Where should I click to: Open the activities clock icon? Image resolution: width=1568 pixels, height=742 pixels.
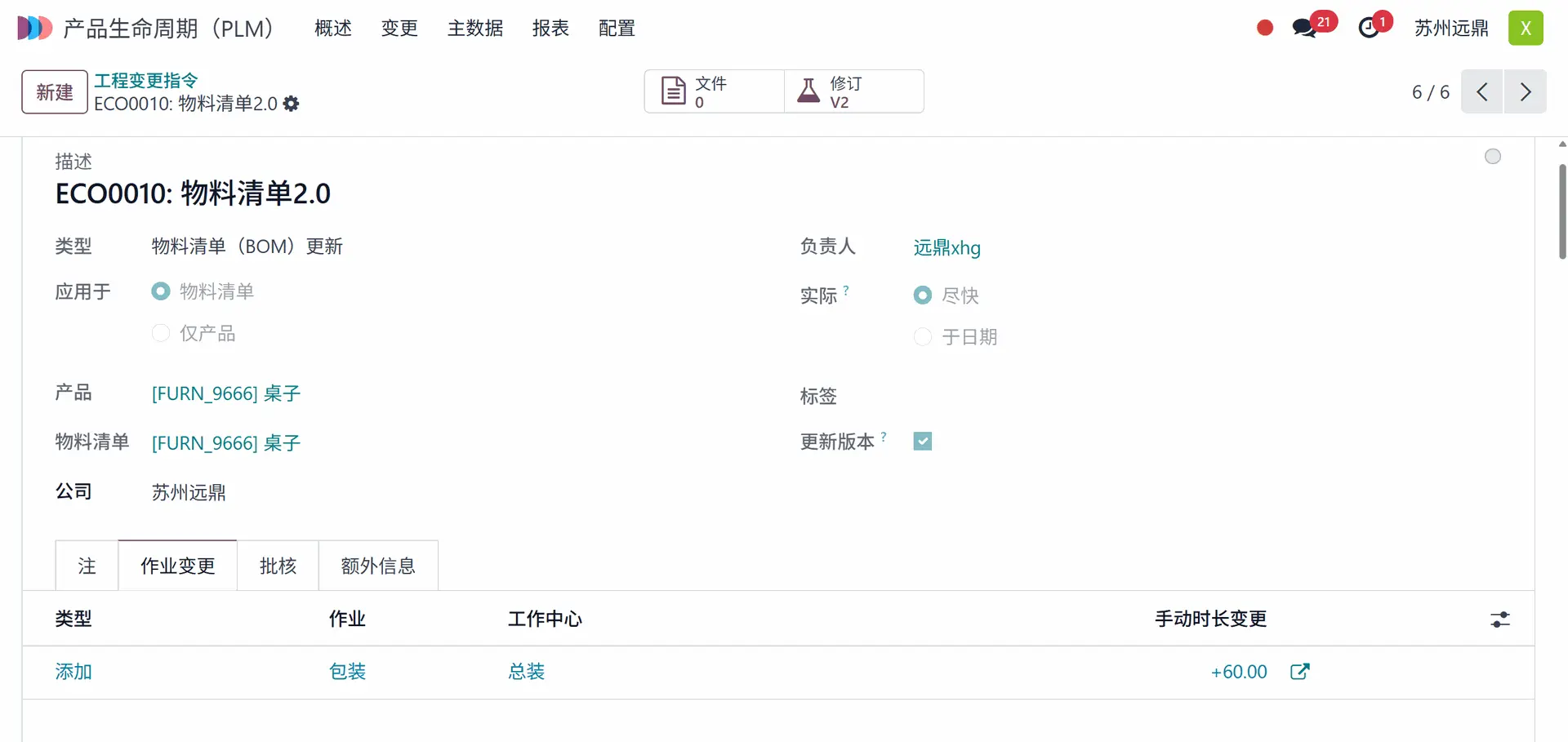click(1369, 29)
